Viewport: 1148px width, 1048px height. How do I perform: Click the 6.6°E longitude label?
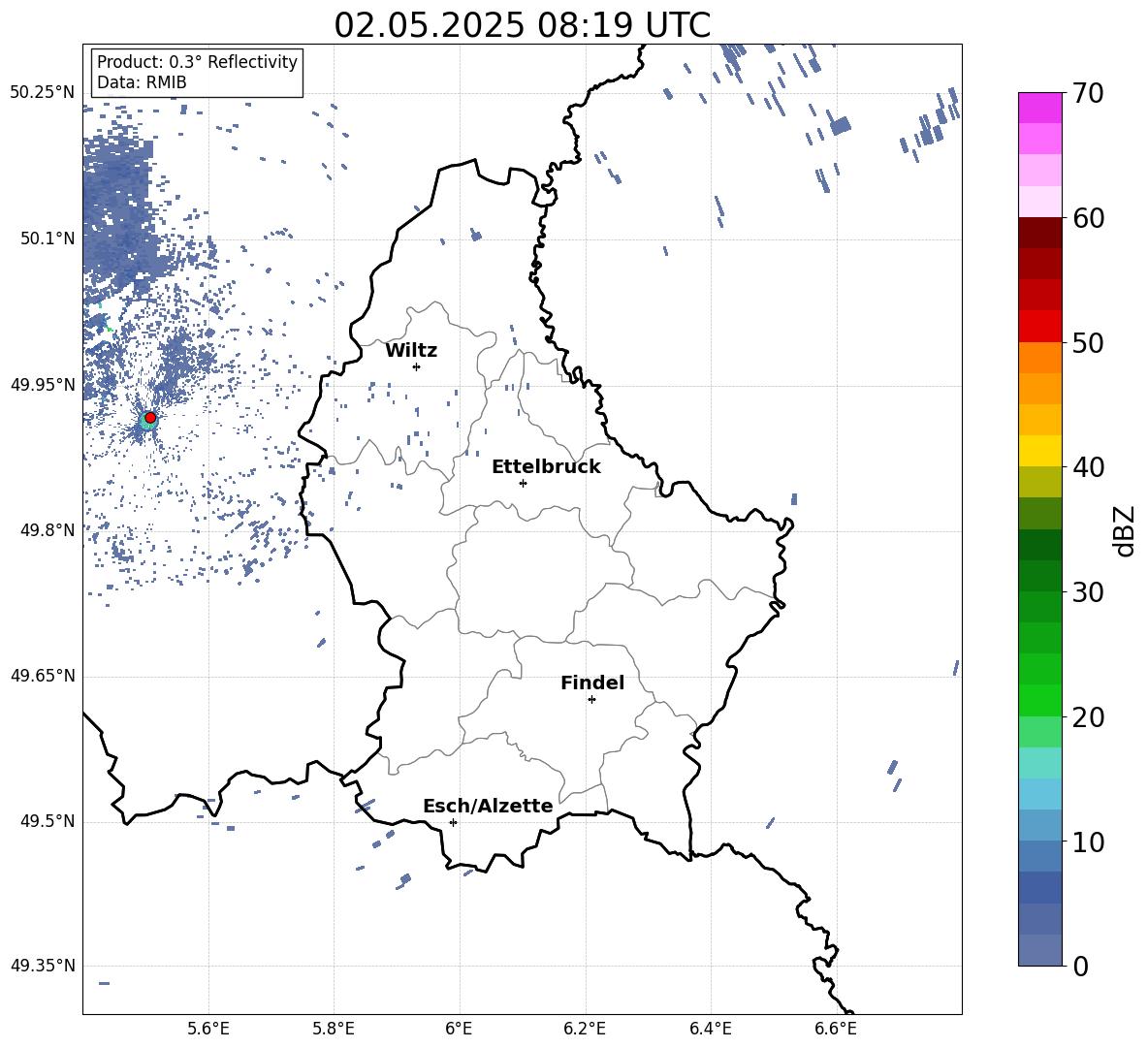pyautogui.click(x=836, y=1029)
